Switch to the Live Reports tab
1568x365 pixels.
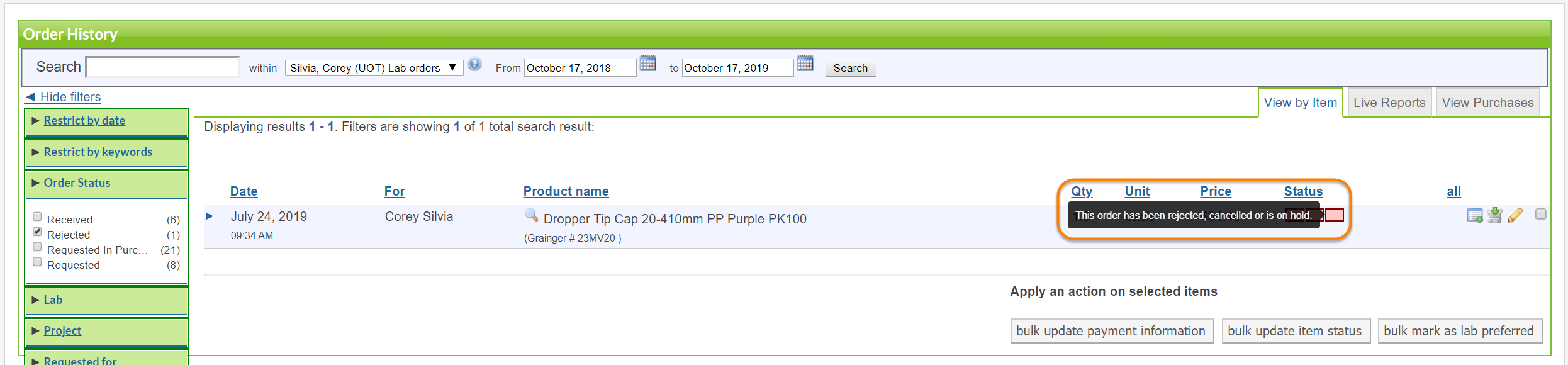pyautogui.click(x=1389, y=103)
